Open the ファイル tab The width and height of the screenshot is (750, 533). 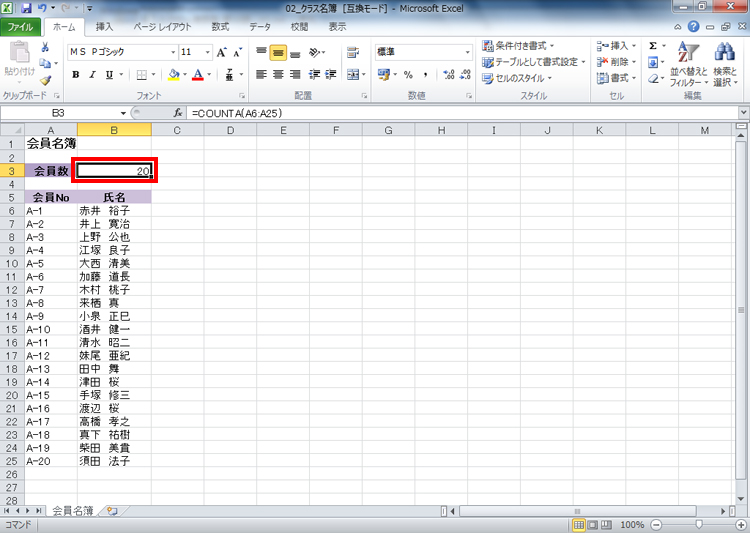[x=21, y=27]
